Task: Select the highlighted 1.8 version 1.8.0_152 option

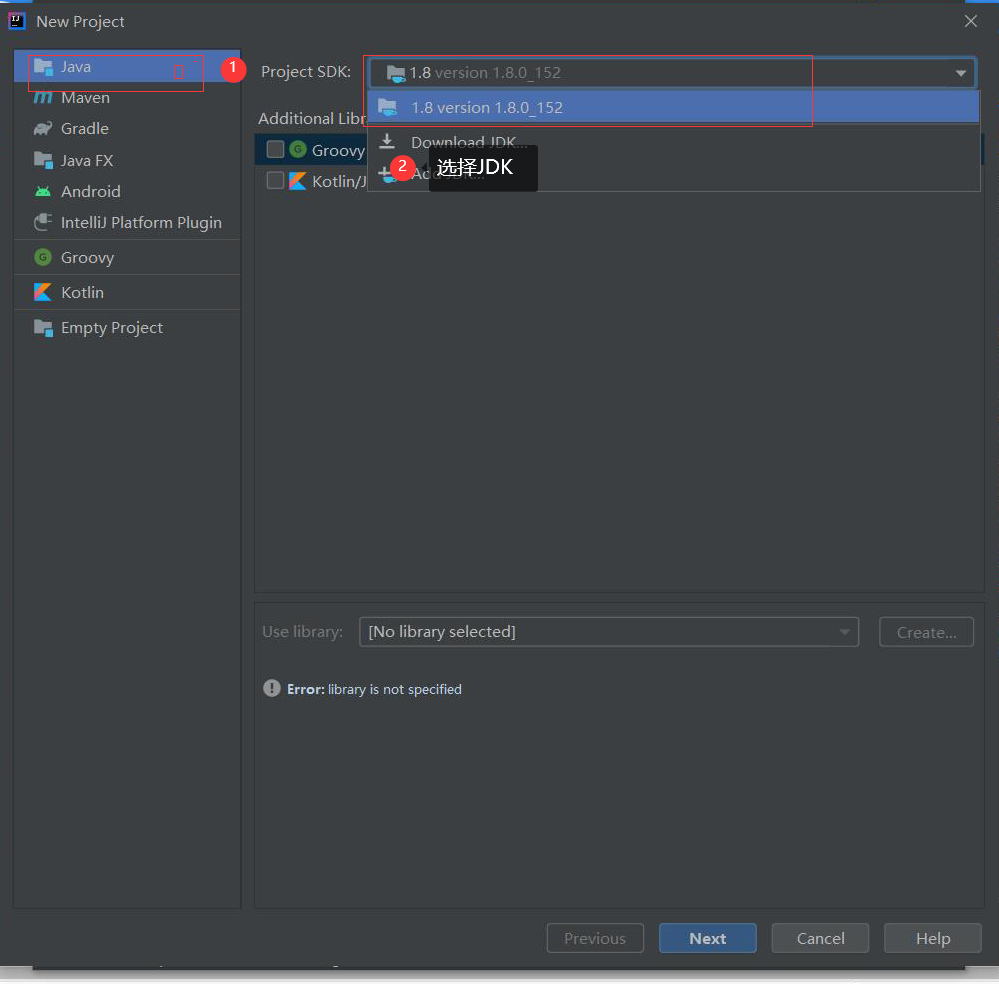Action: pyautogui.click(x=673, y=107)
